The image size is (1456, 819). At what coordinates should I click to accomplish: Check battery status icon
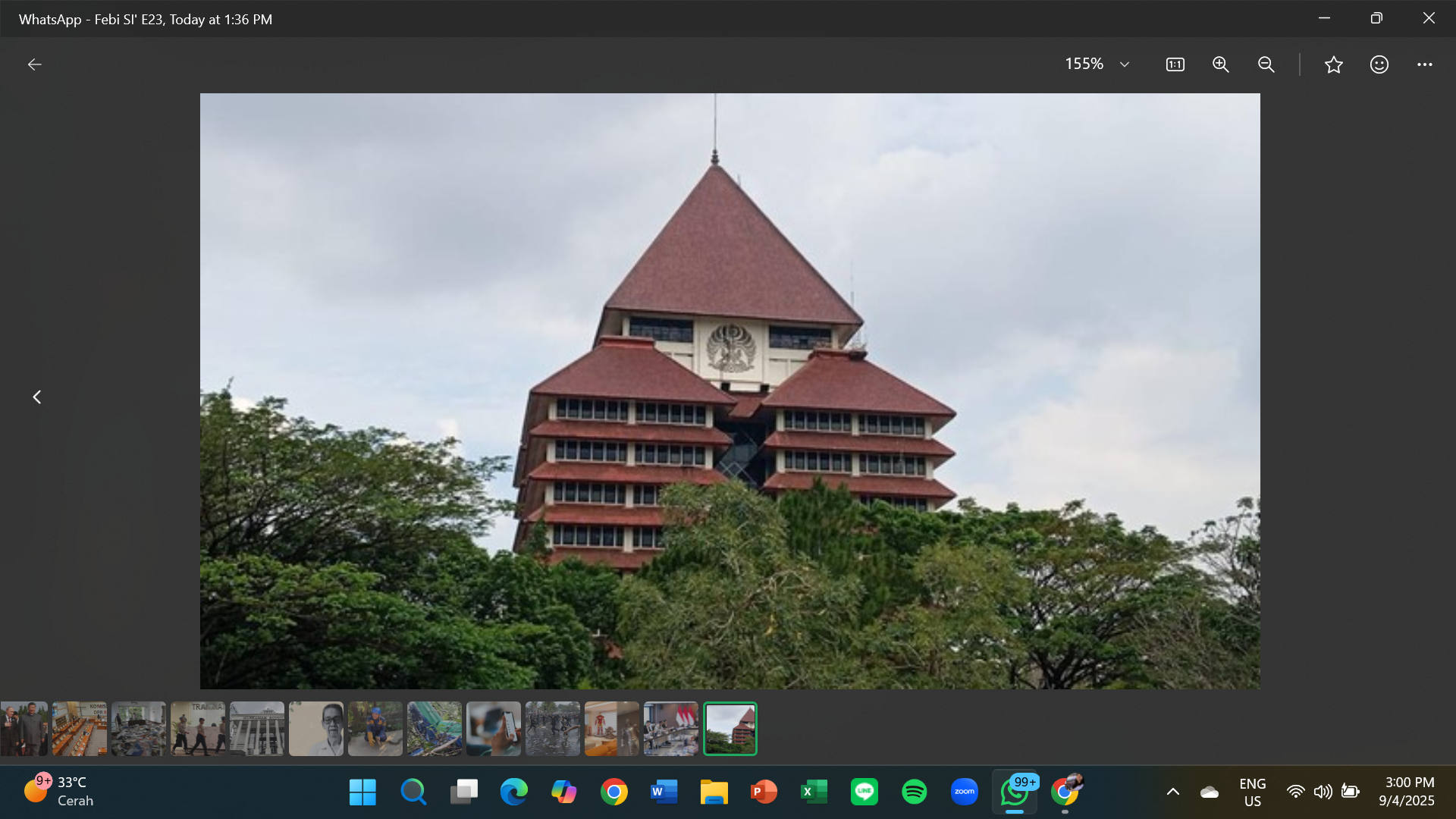pos(1350,792)
